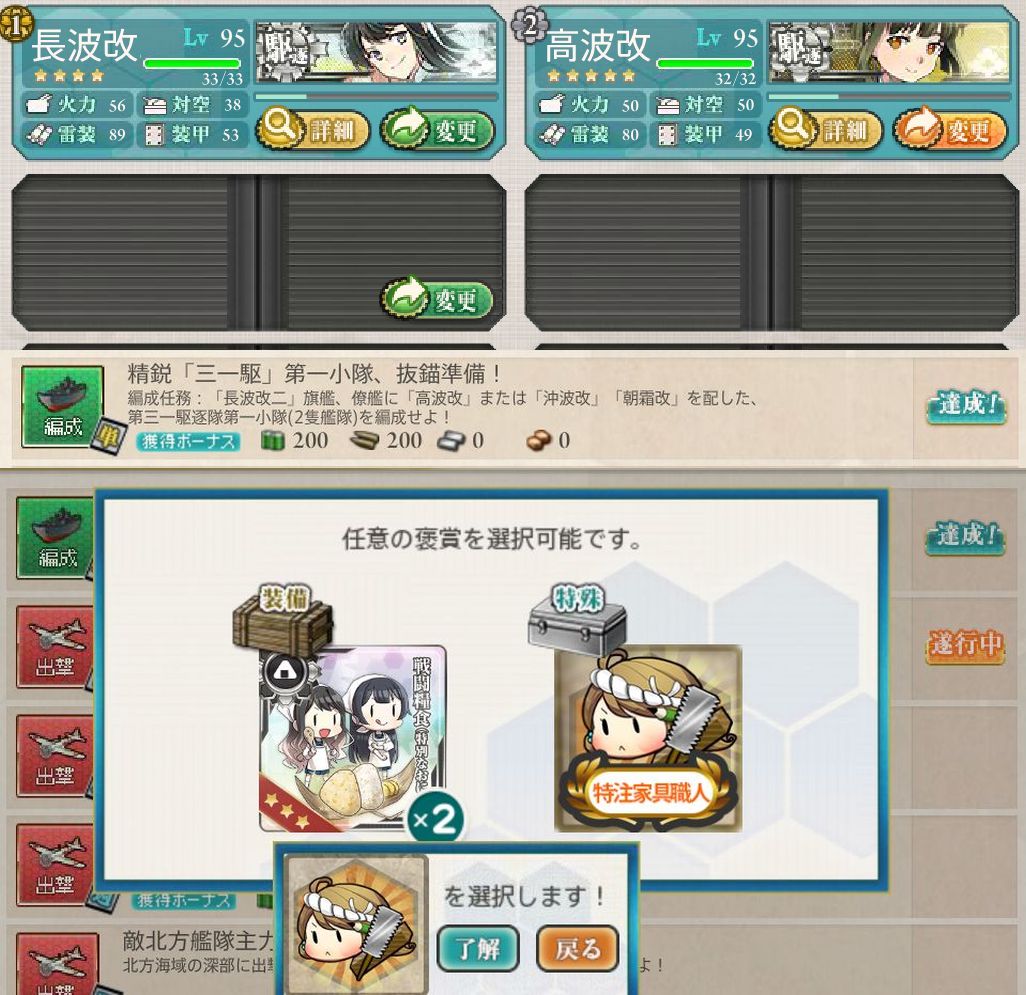Click the 遂行中 in-progress quest badge
This screenshot has height=995, width=1026.
[x=965, y=645]
